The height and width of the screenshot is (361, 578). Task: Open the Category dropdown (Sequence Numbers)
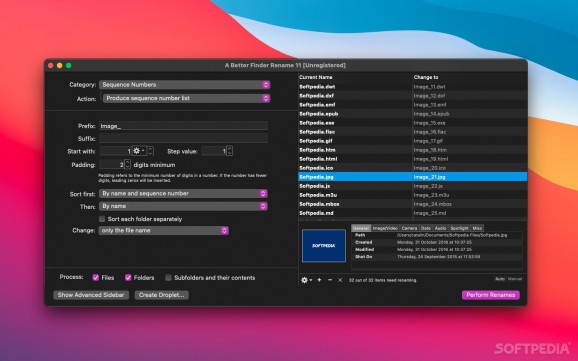click(x=184, y=85)
